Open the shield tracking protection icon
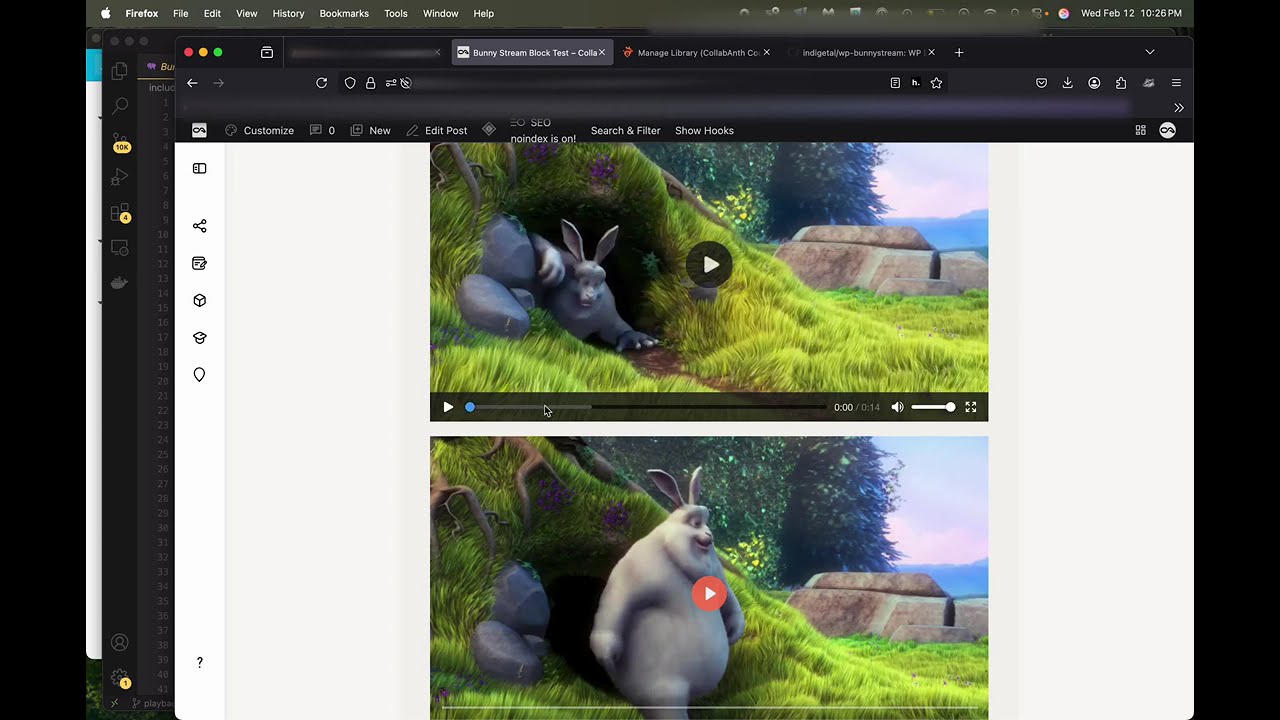 click(350, 83)
